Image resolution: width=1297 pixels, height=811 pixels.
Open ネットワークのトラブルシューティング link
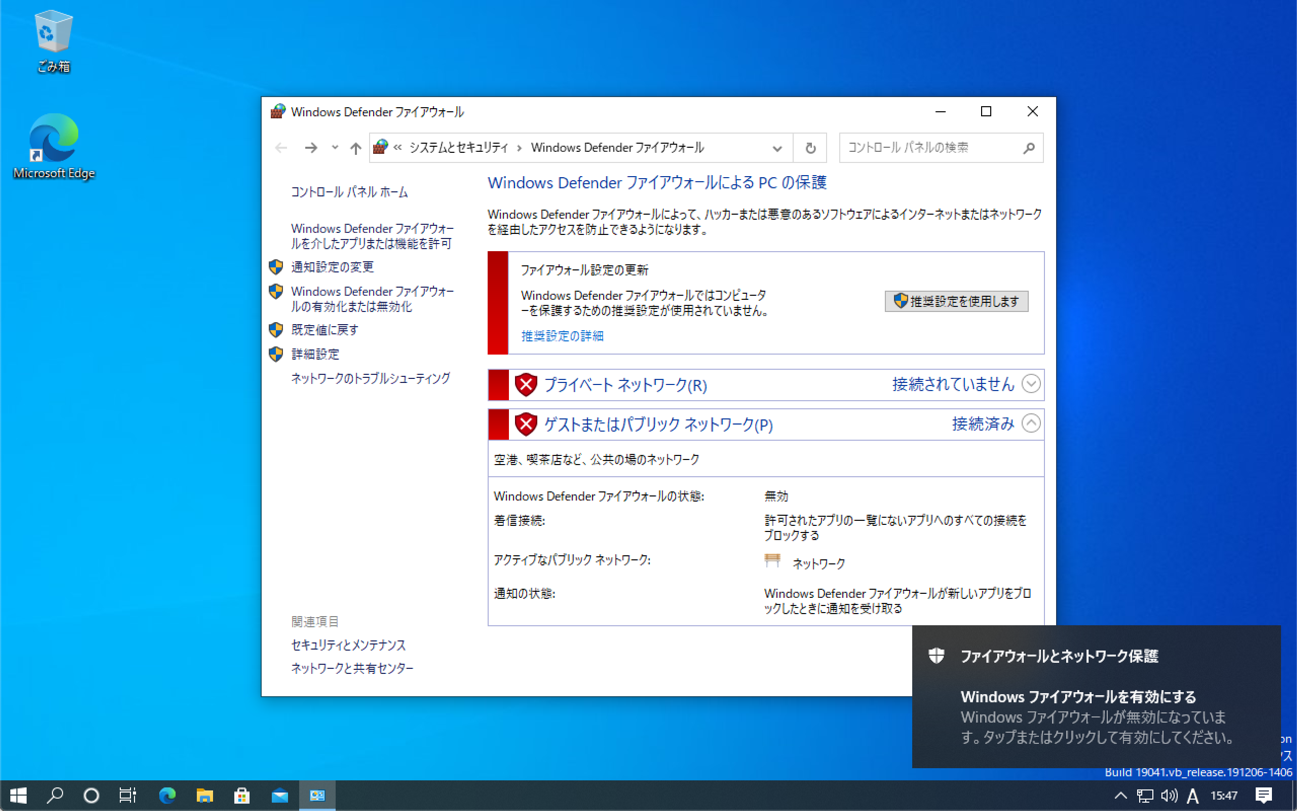(x=370, y=379)
